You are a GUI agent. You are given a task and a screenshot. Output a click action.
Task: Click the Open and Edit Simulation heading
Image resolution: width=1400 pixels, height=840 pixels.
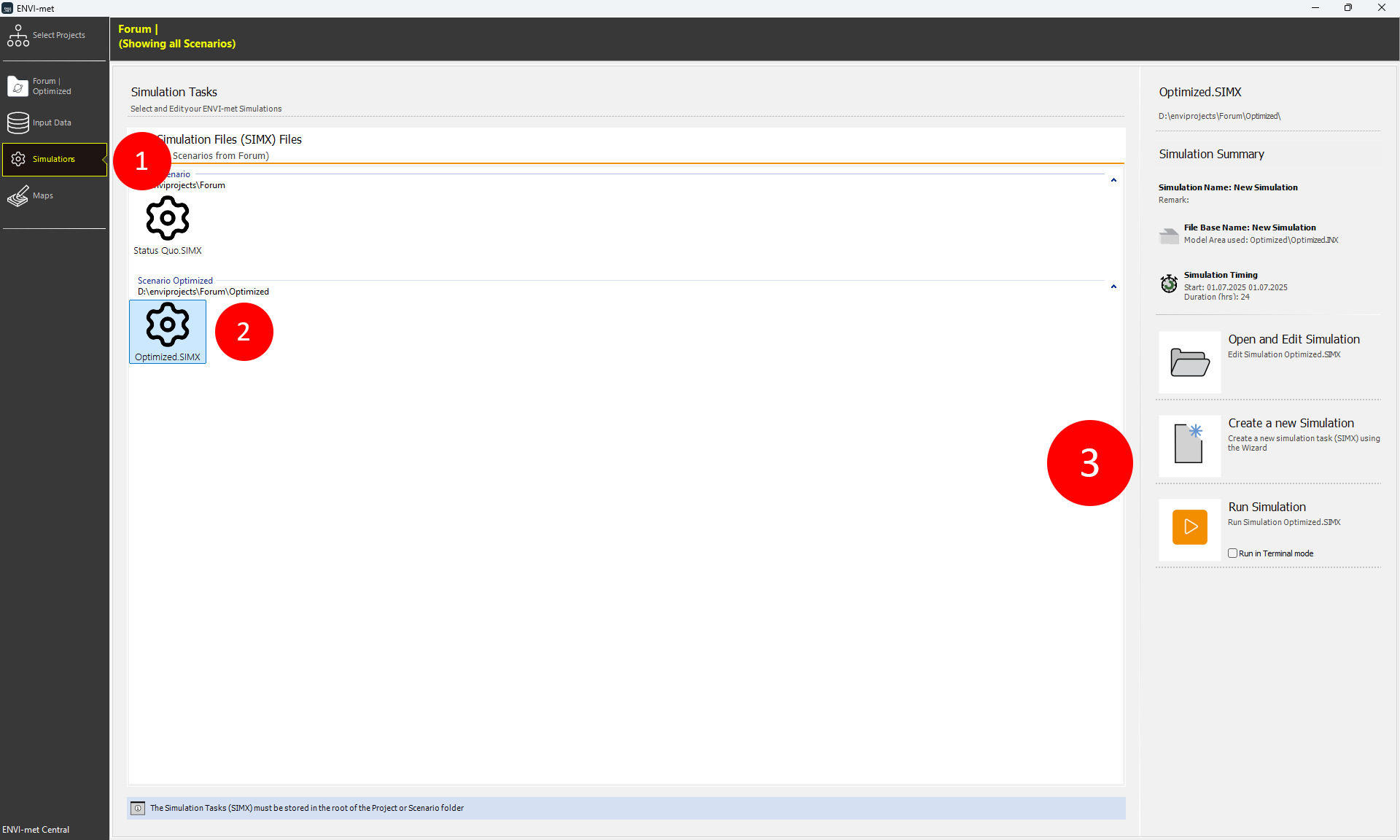(x=1294, y=339)
